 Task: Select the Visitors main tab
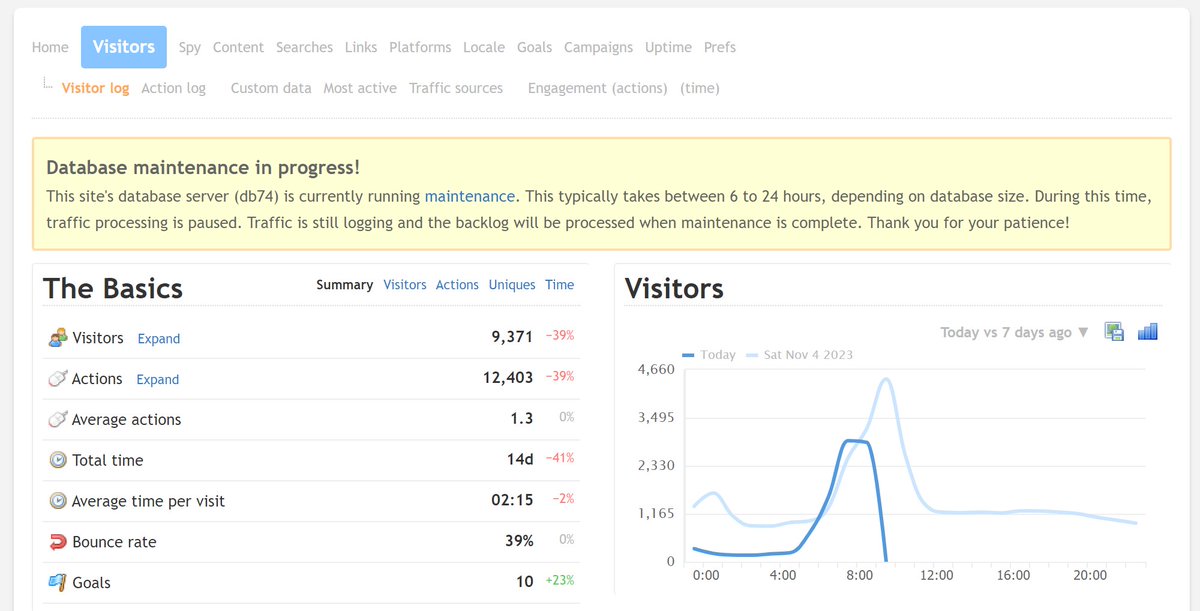point(124,47)
